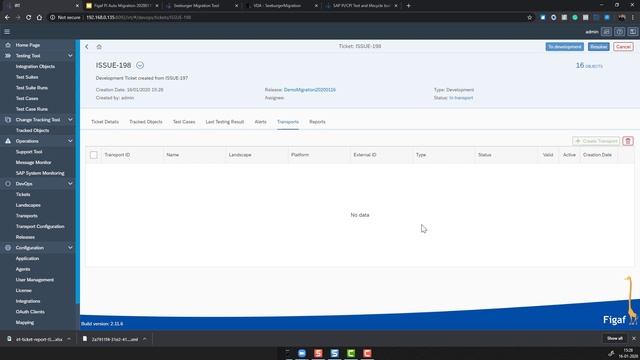Image resolution: width=640 pixels, height=360 pixels.
Task: Click the Configuration section icon in sidebar
Action: pos(8,248)
